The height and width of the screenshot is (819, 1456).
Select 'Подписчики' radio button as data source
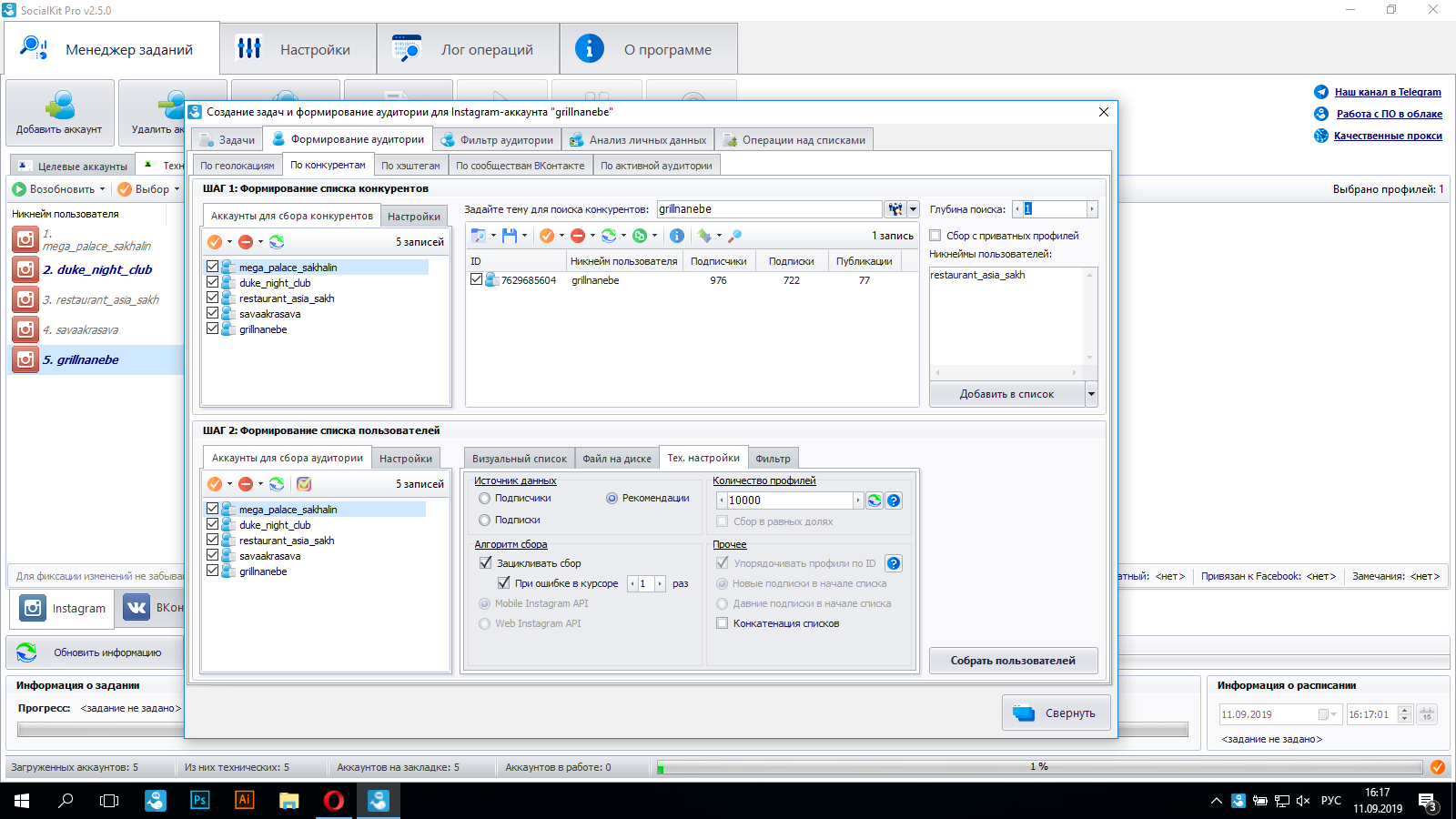click(485, 498)
